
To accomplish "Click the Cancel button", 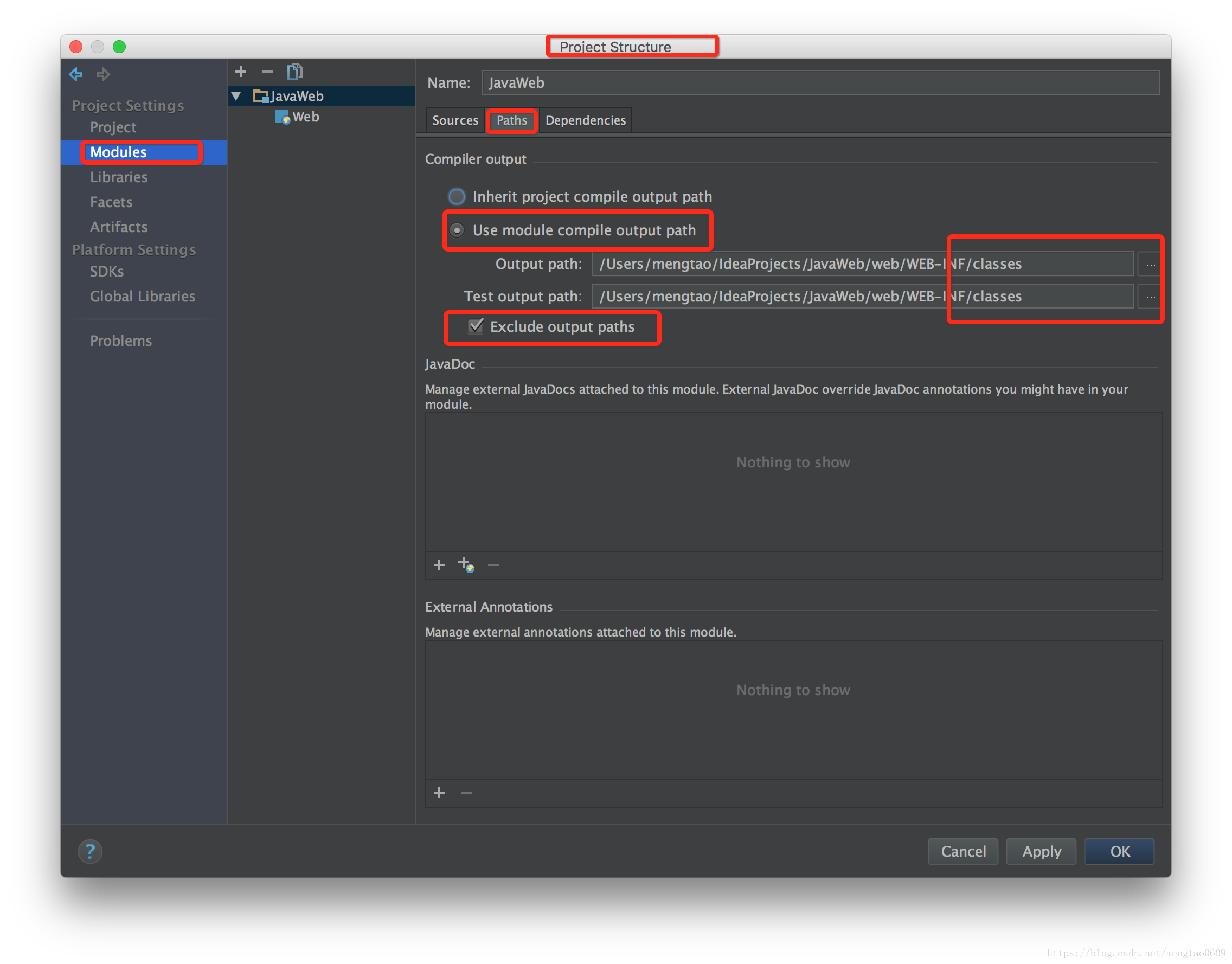I will point(963,851).
